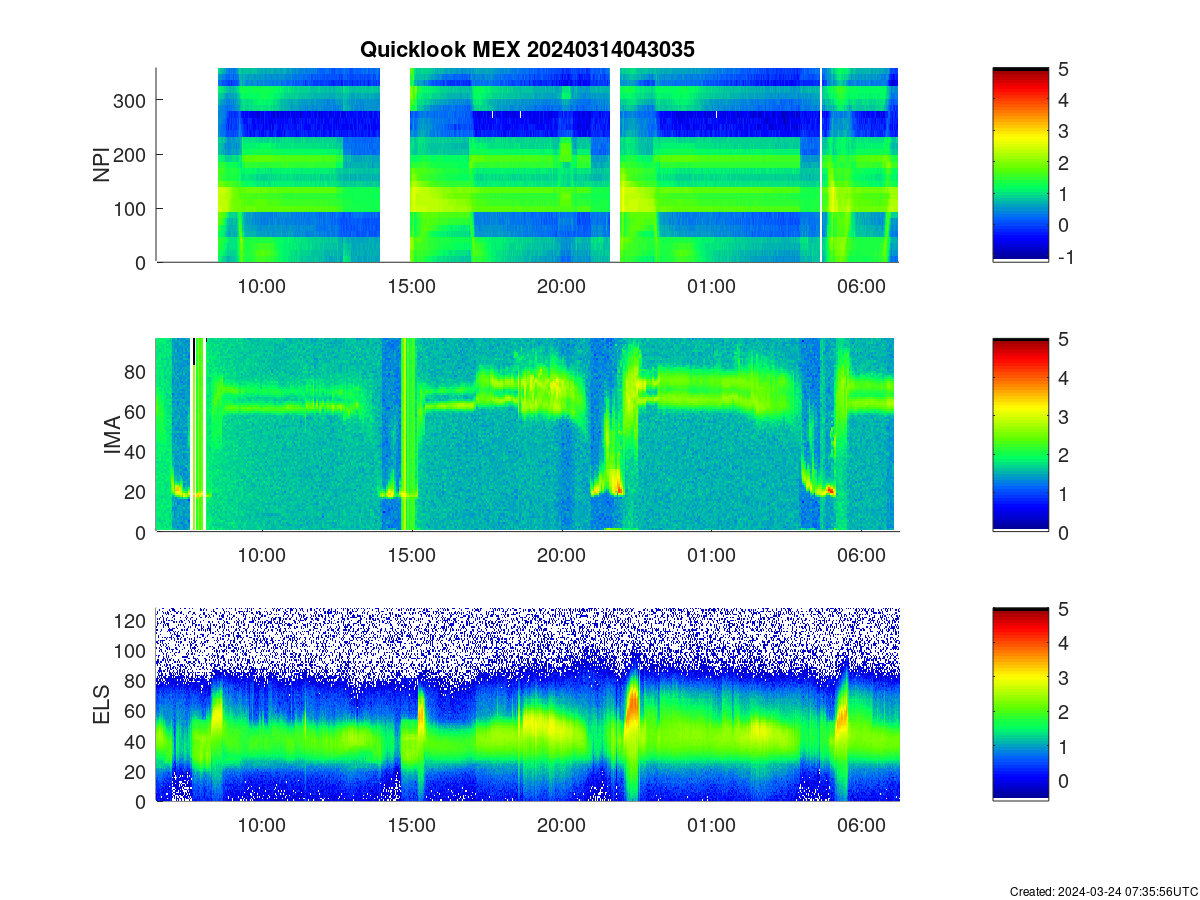Click the 80 tick on IMA y-axis

click(136, 372)
